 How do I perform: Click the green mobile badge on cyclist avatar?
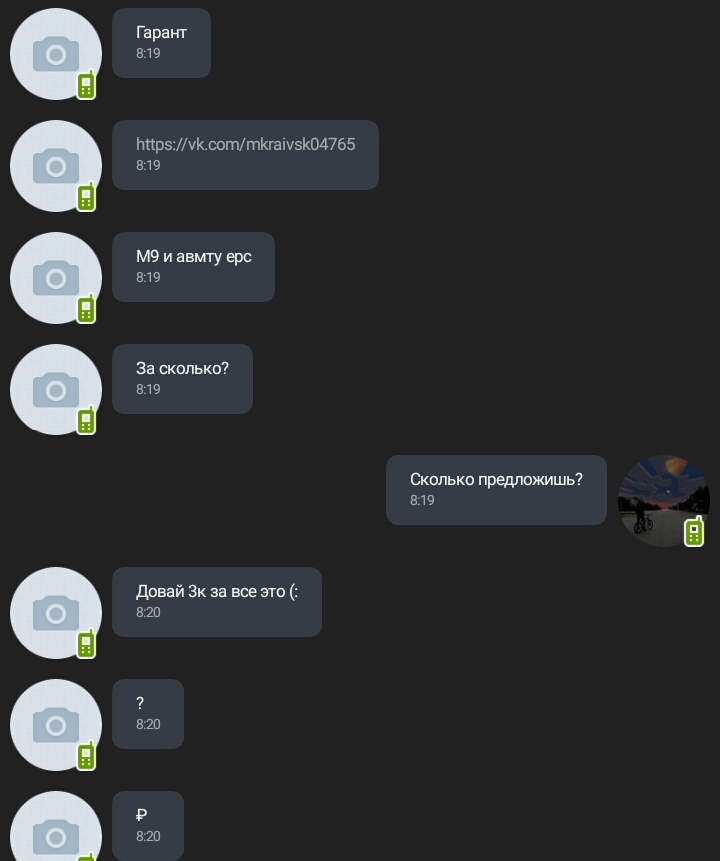click(694, 531)
